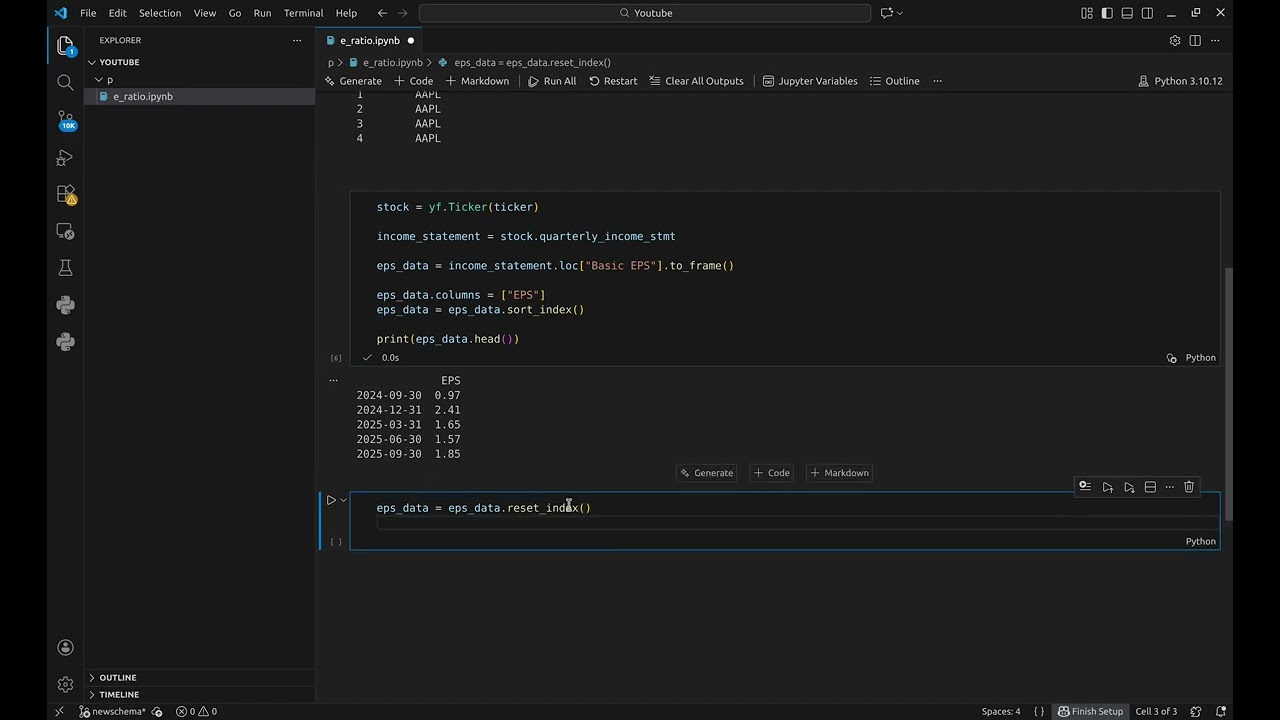Open the Remote Explorer view in the activity bar
The image size is (1280, 720).
tap(65, 231)
